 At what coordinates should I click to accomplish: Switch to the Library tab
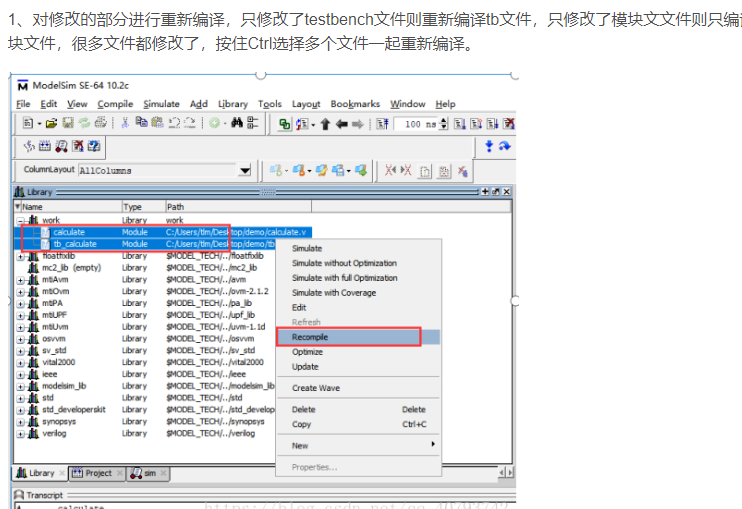pyautogui.click(x=41, y=473)
